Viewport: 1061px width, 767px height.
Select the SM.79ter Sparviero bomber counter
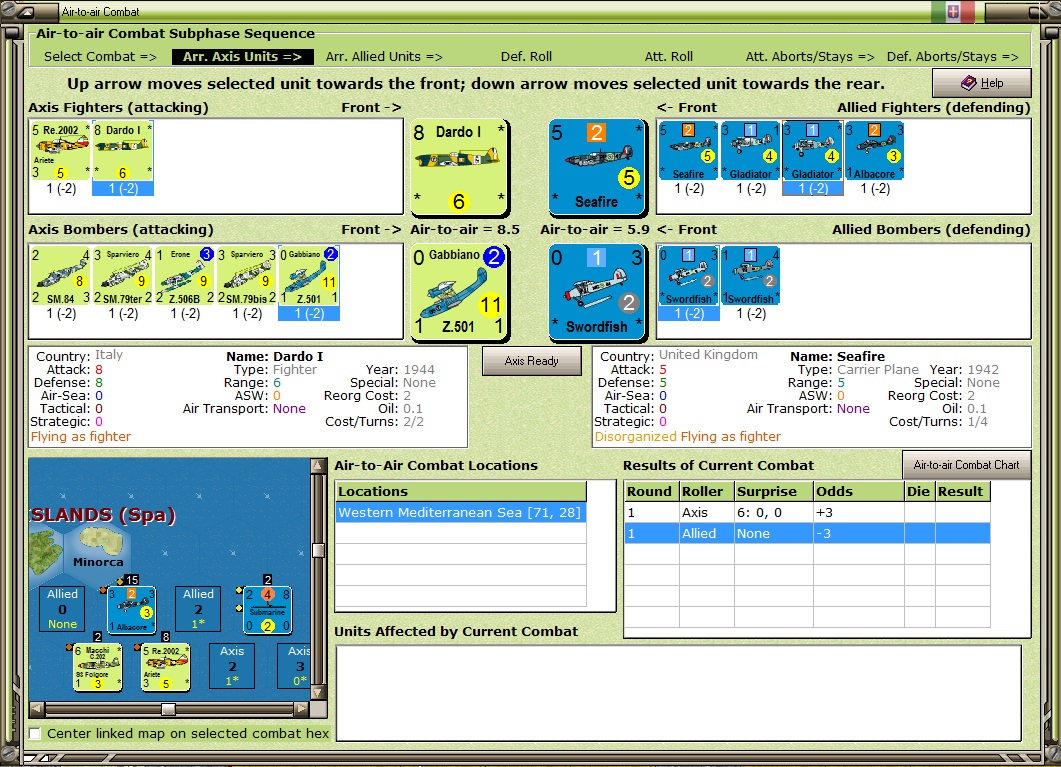[x=122, y=275]
